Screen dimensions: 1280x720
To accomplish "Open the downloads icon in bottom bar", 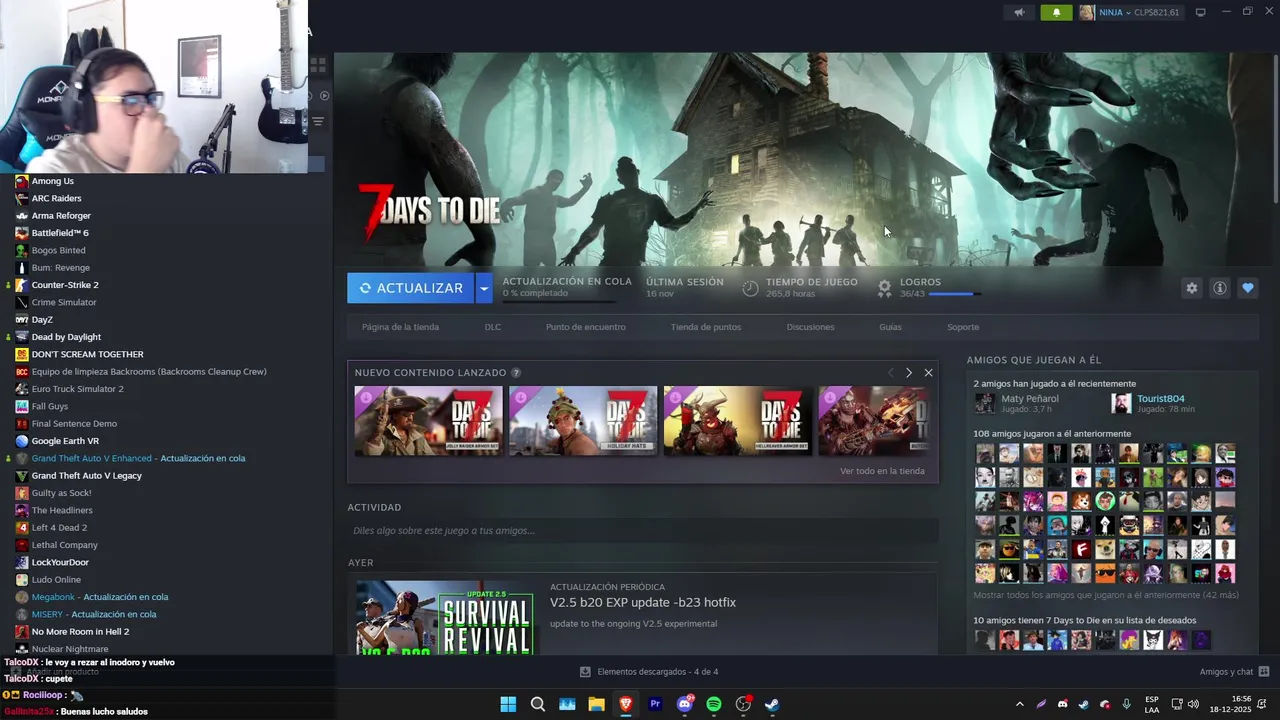I will (586, 672).
